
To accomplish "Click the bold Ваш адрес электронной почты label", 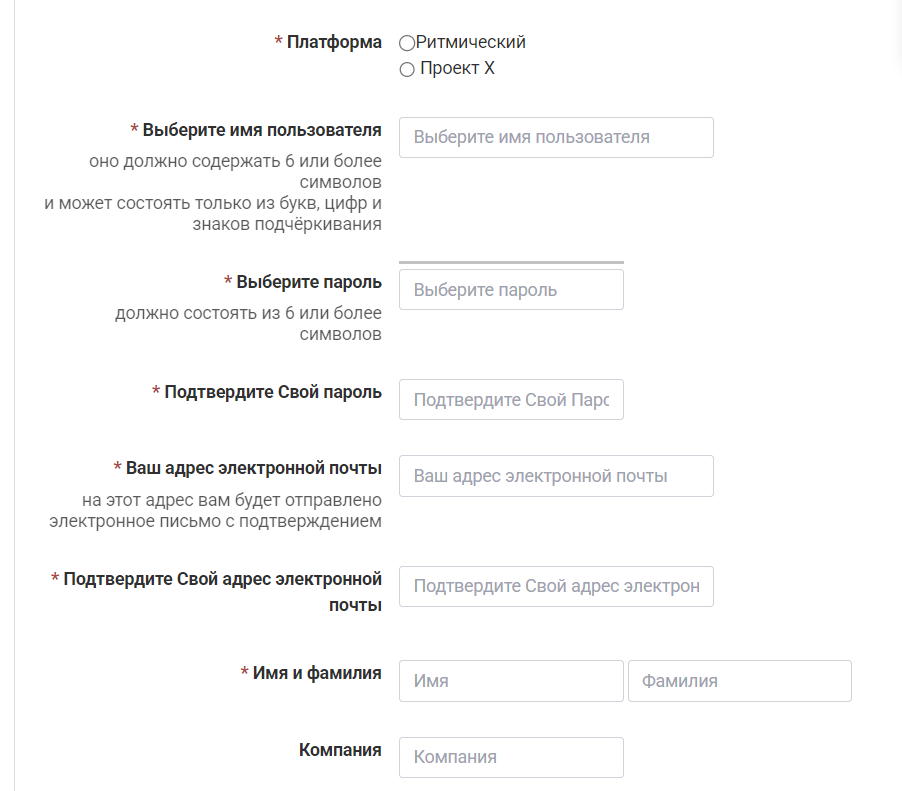I will click(x=254, y=468).
